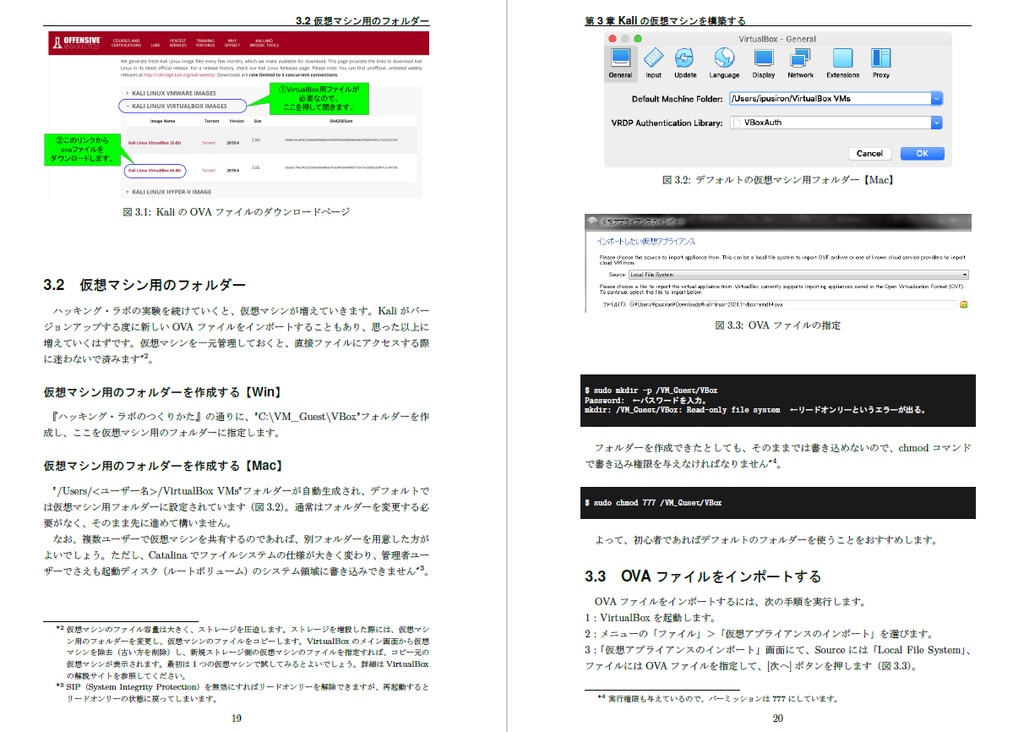
Task: Open the Courses and Certifications menu
Action: coord(126,43)
